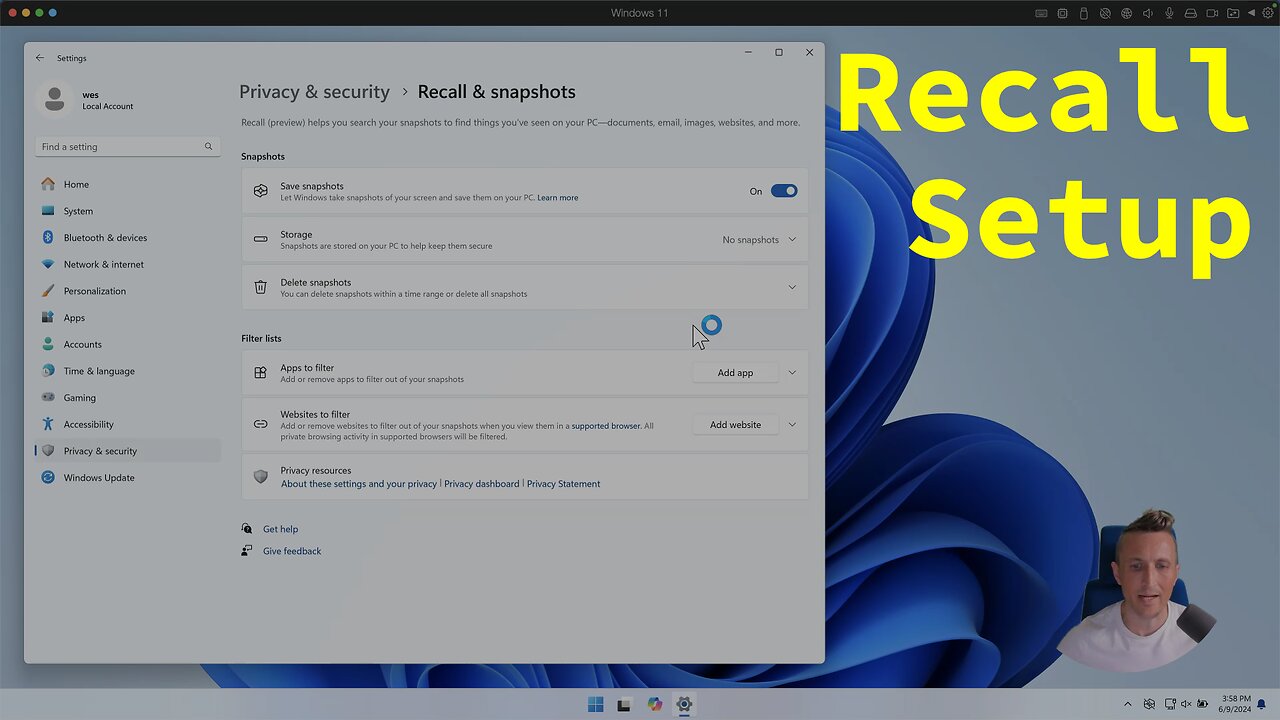This screenshot has width=1280, height=720.
Task: Open the Parallels gear icon in title bar
Action: pos(1268,13)
